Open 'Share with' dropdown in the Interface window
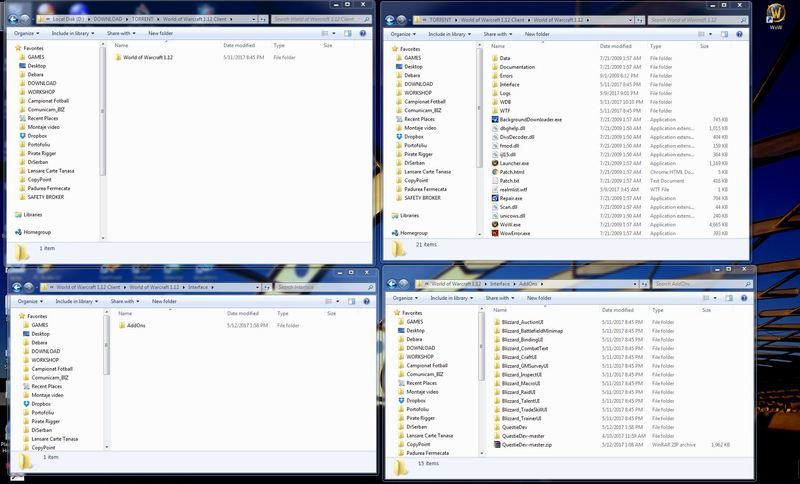The height and width of the screenshot is (484, 800). coord(124,301)
